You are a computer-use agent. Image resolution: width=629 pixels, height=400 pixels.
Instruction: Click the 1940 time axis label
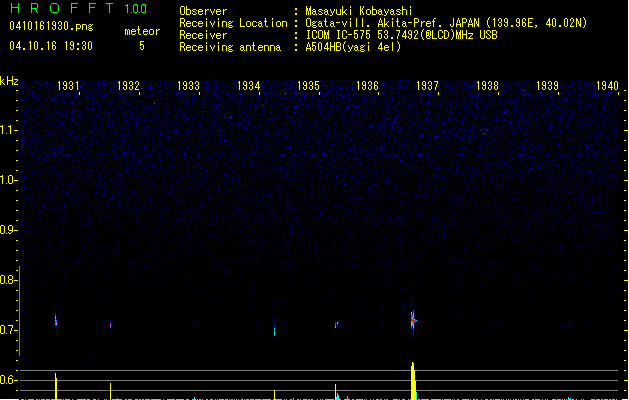point(607,86)
